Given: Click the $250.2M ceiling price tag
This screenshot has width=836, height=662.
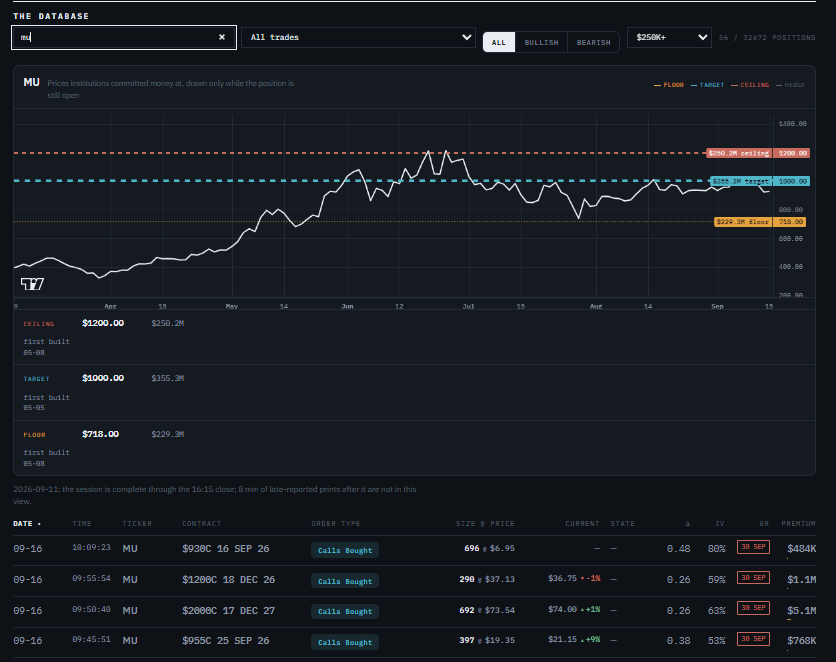Looking at the screenshot, I should (x=738, y=154).
